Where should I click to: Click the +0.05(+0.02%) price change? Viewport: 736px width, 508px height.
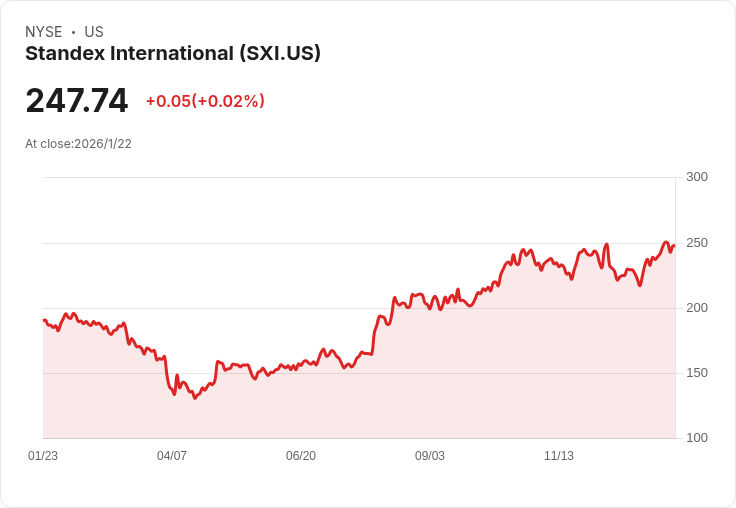[205, 101]
